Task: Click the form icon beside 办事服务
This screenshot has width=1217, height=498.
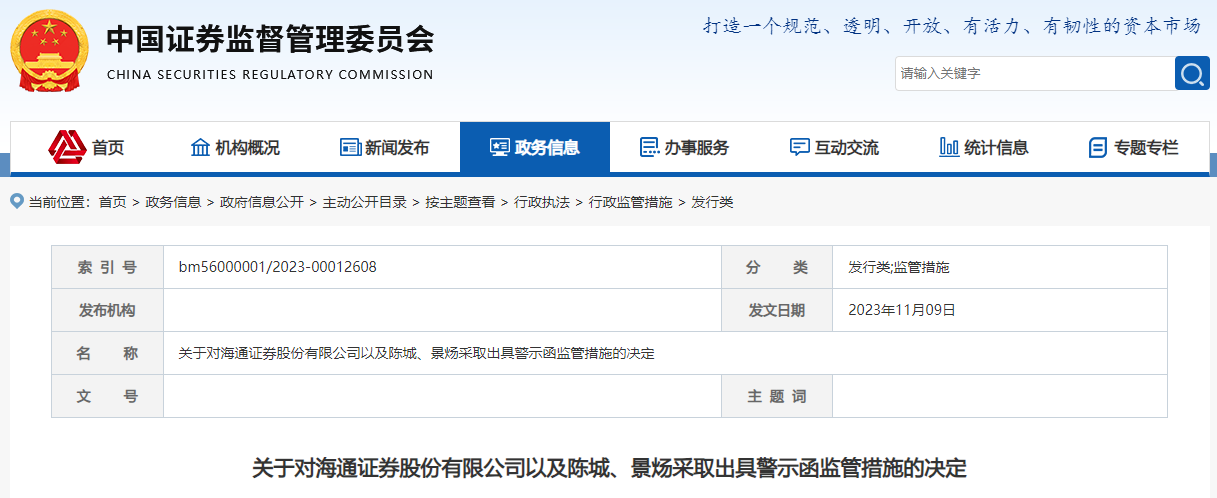Action: (x=650, y=148)
